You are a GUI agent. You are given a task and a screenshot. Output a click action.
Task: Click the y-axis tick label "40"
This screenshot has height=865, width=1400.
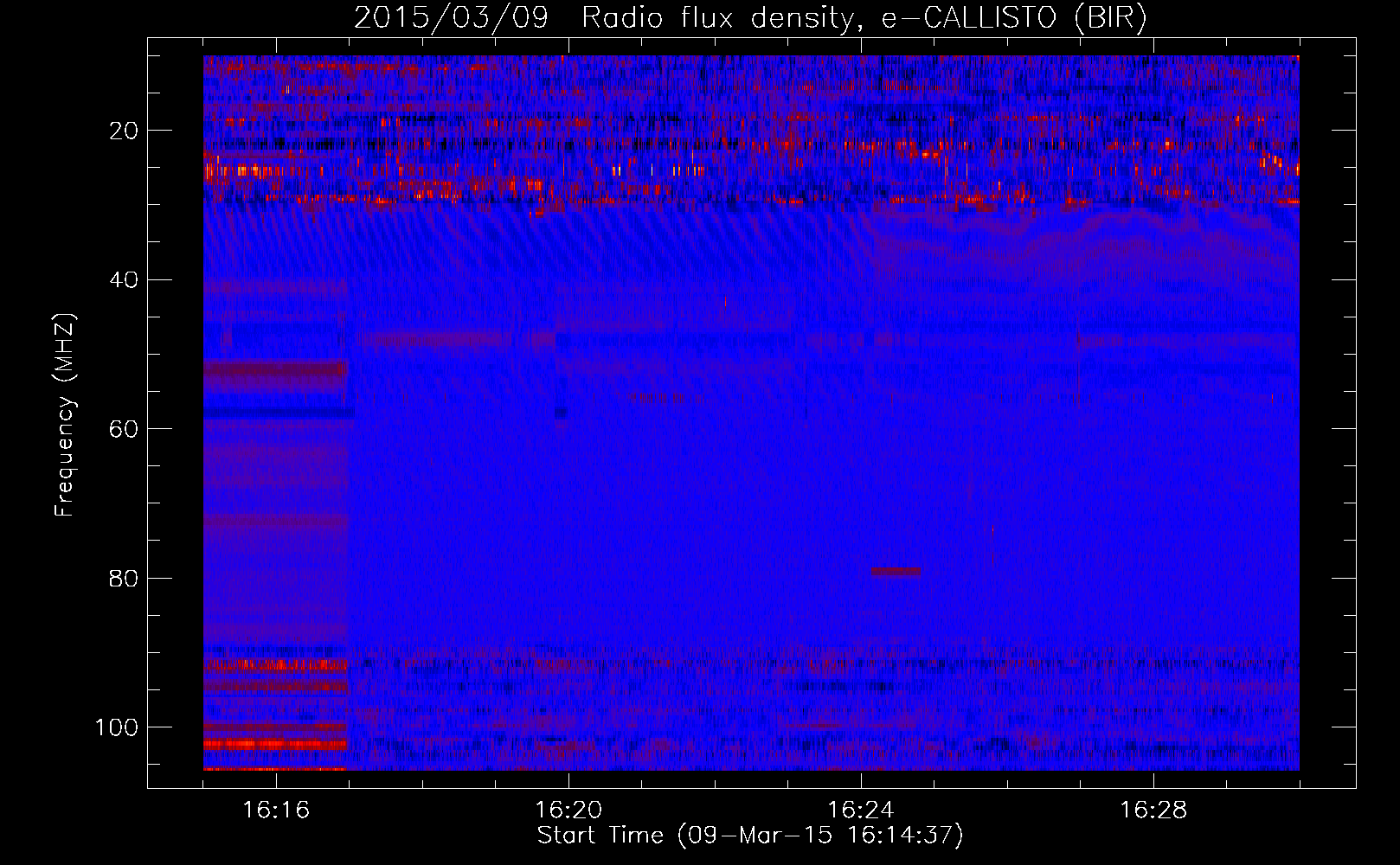pos(125,280)
